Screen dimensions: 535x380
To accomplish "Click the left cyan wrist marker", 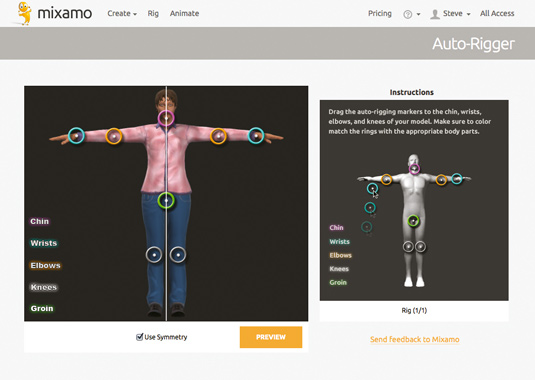I will tap(76, 136).
